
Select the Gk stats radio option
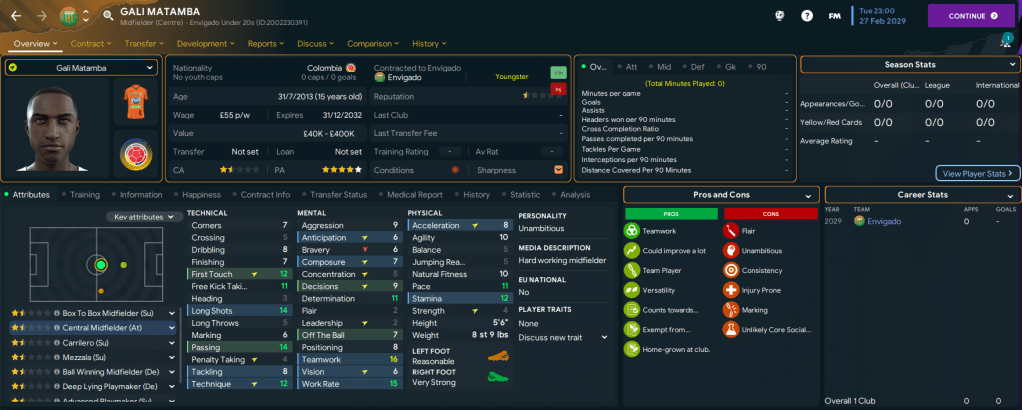tap(728, 66)
